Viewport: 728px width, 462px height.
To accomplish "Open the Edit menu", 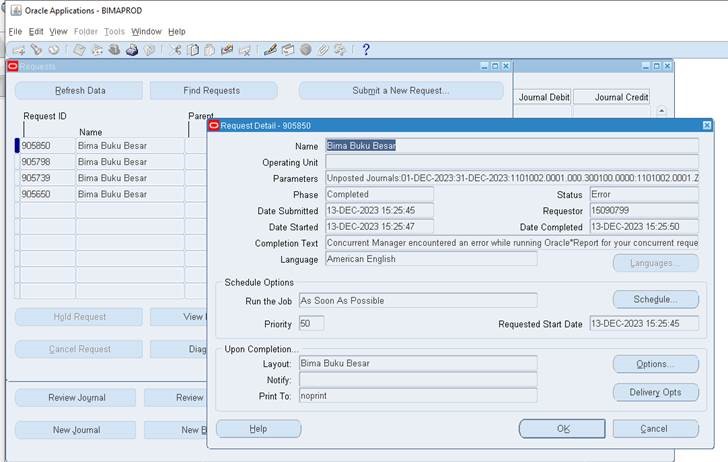I will point(36,32).
